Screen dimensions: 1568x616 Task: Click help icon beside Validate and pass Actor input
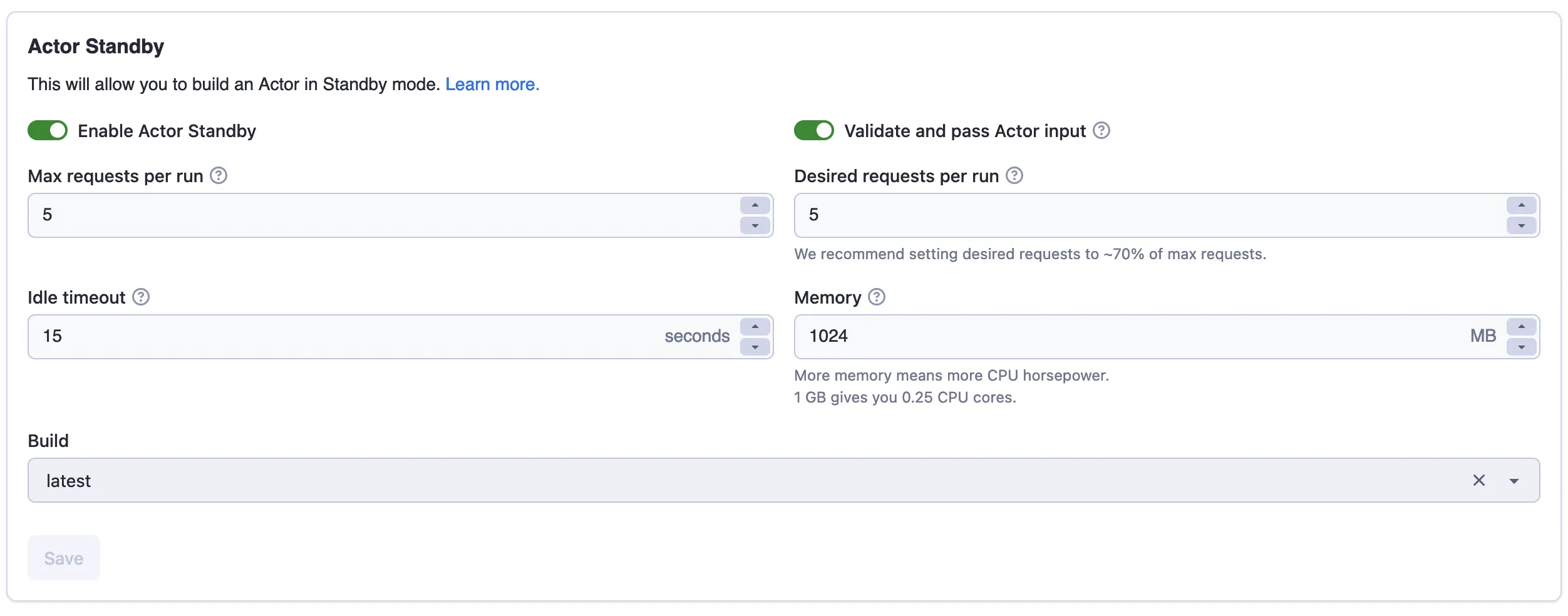pyautogui.click(x=1101, y=131)
